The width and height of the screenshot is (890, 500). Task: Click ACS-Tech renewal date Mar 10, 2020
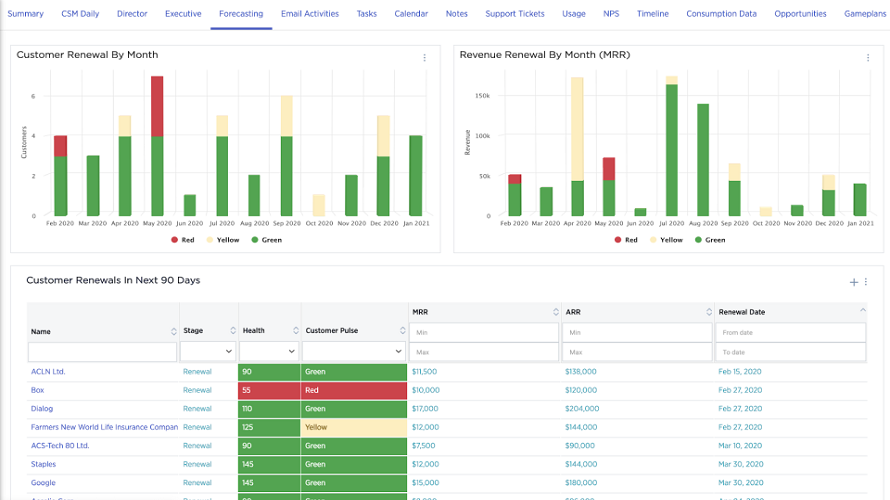click(740, 446)
